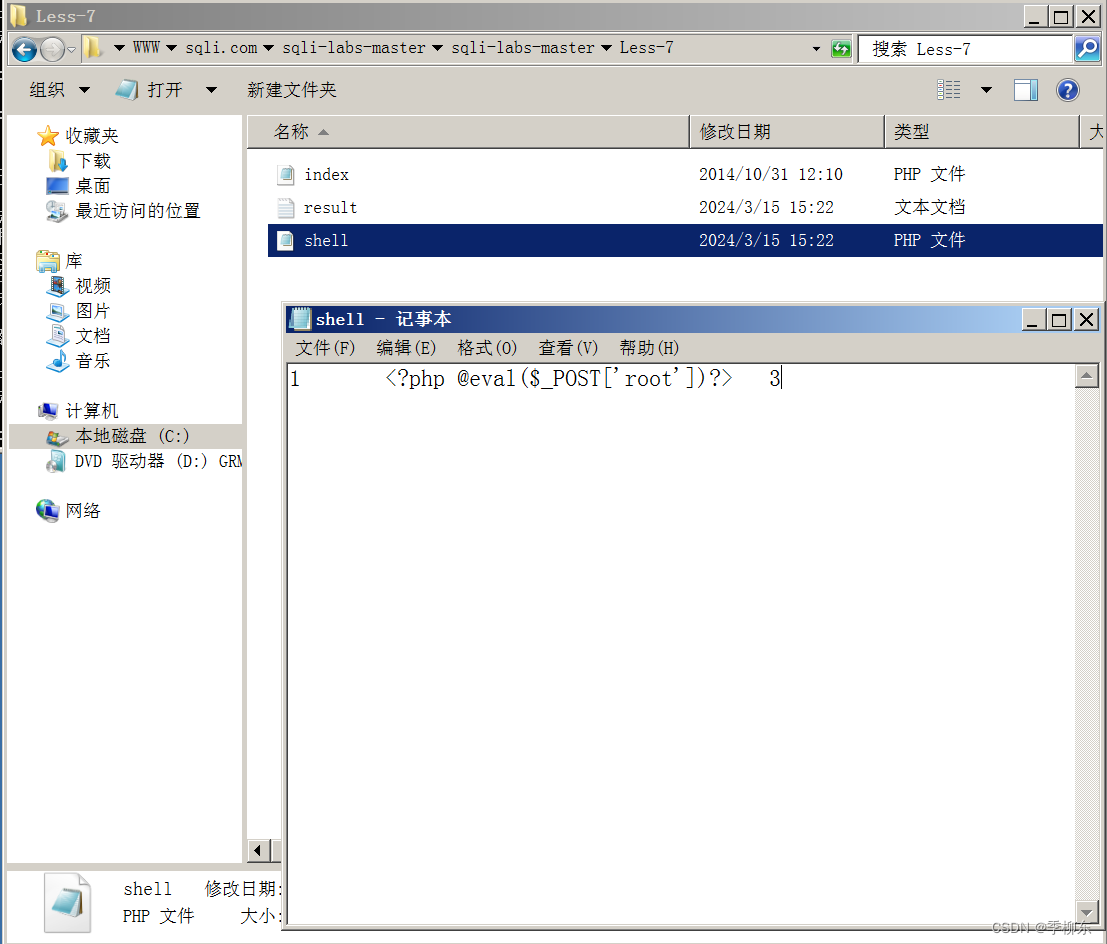Click the first sqli-labs-master breadcrumb
Image resolution: width=1107 pixels, height=944 pixels.
(354, 47)
